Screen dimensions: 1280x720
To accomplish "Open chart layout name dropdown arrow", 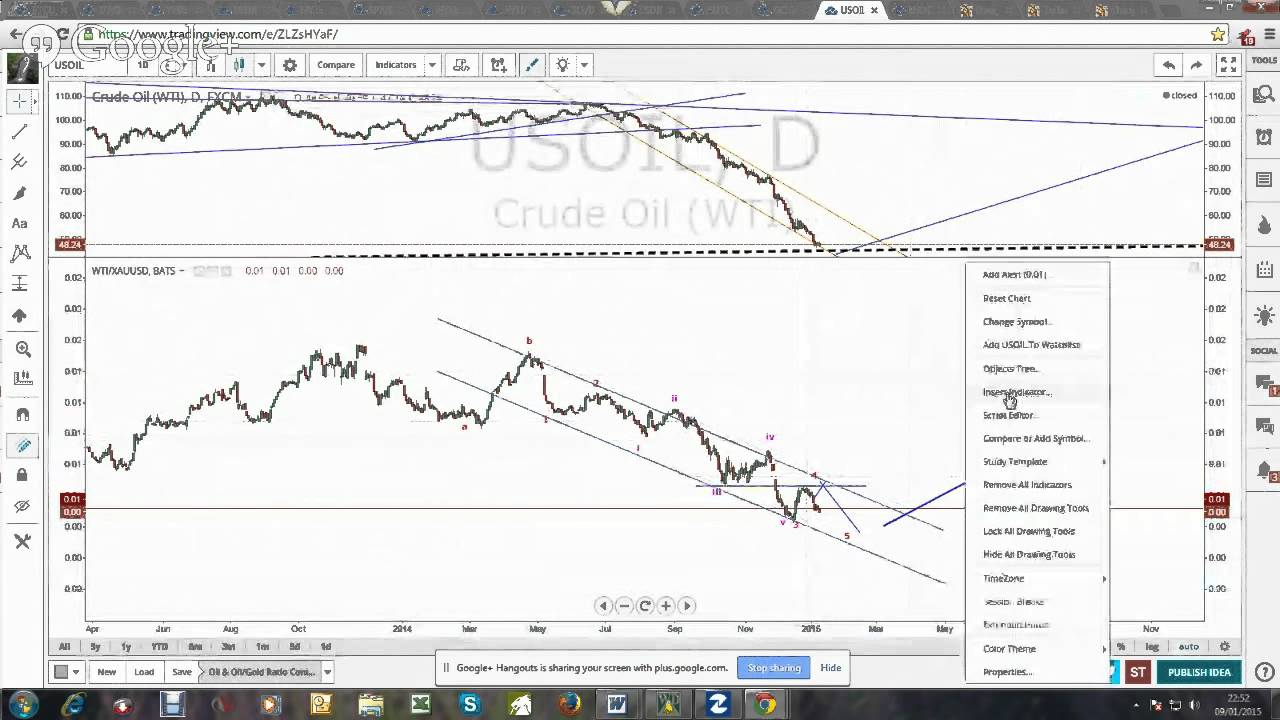I will [327, 672].
